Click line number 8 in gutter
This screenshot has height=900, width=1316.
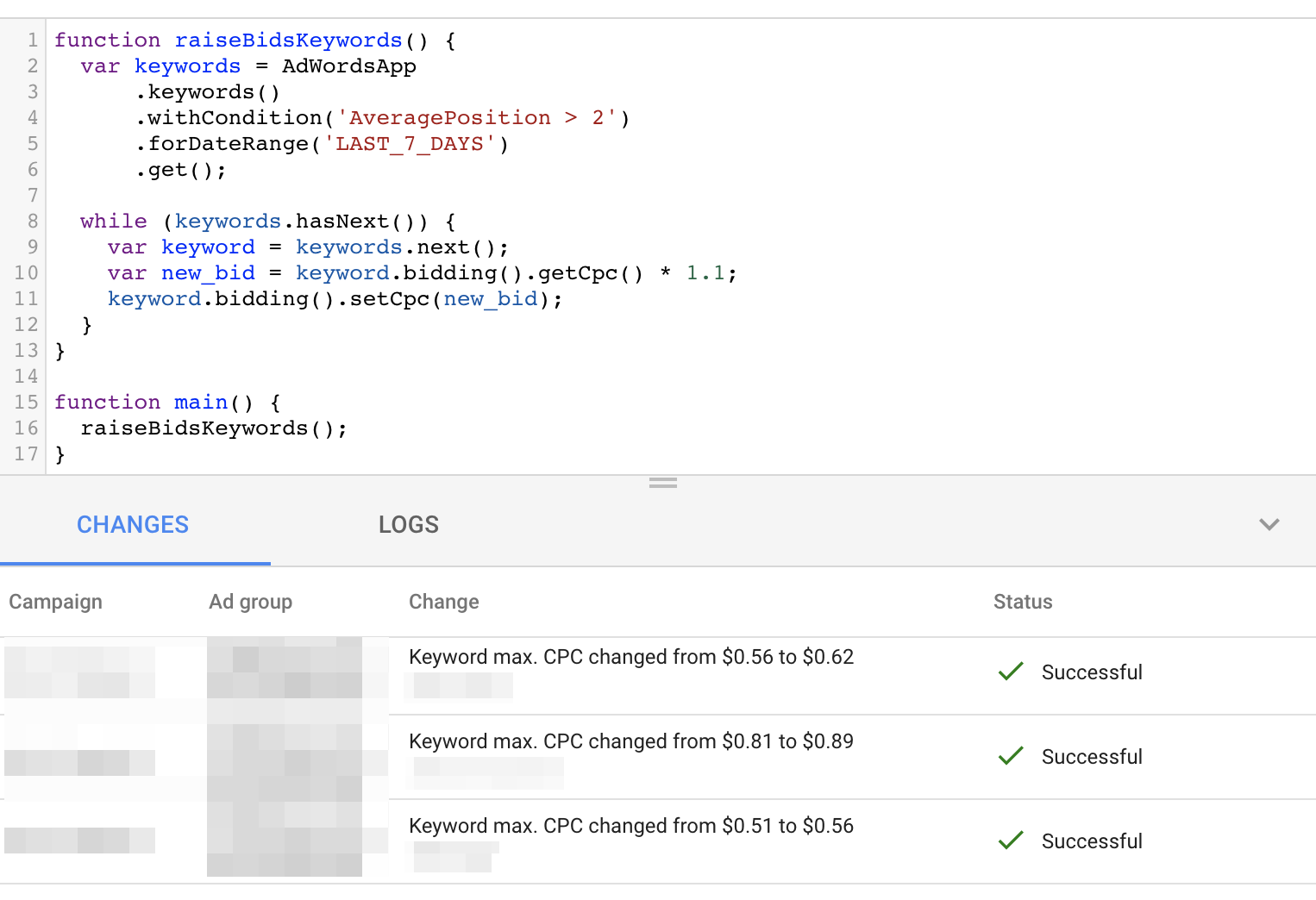tap(32, 222)
